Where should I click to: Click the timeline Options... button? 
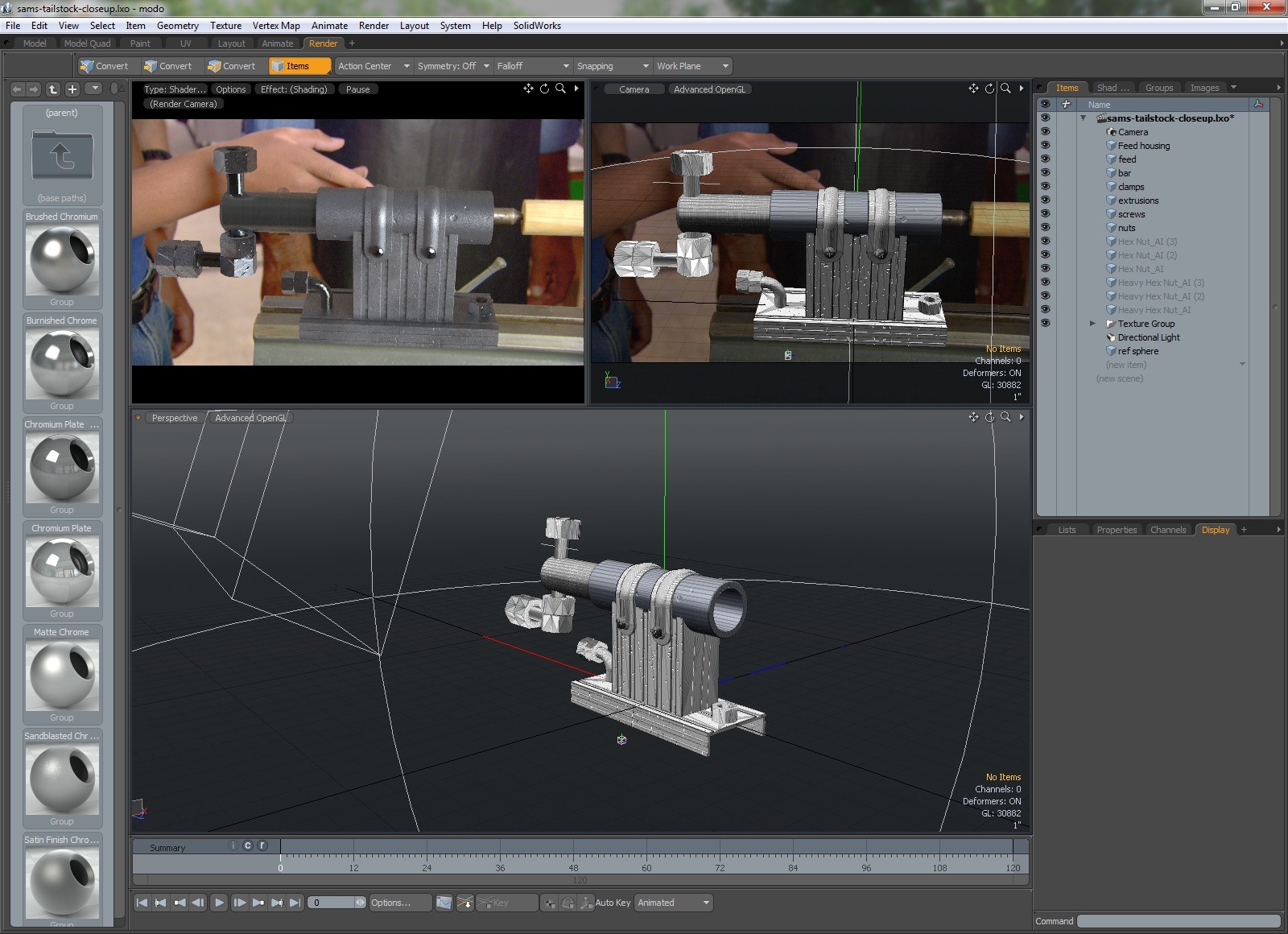pyautogui.click(x=390, y=903)
